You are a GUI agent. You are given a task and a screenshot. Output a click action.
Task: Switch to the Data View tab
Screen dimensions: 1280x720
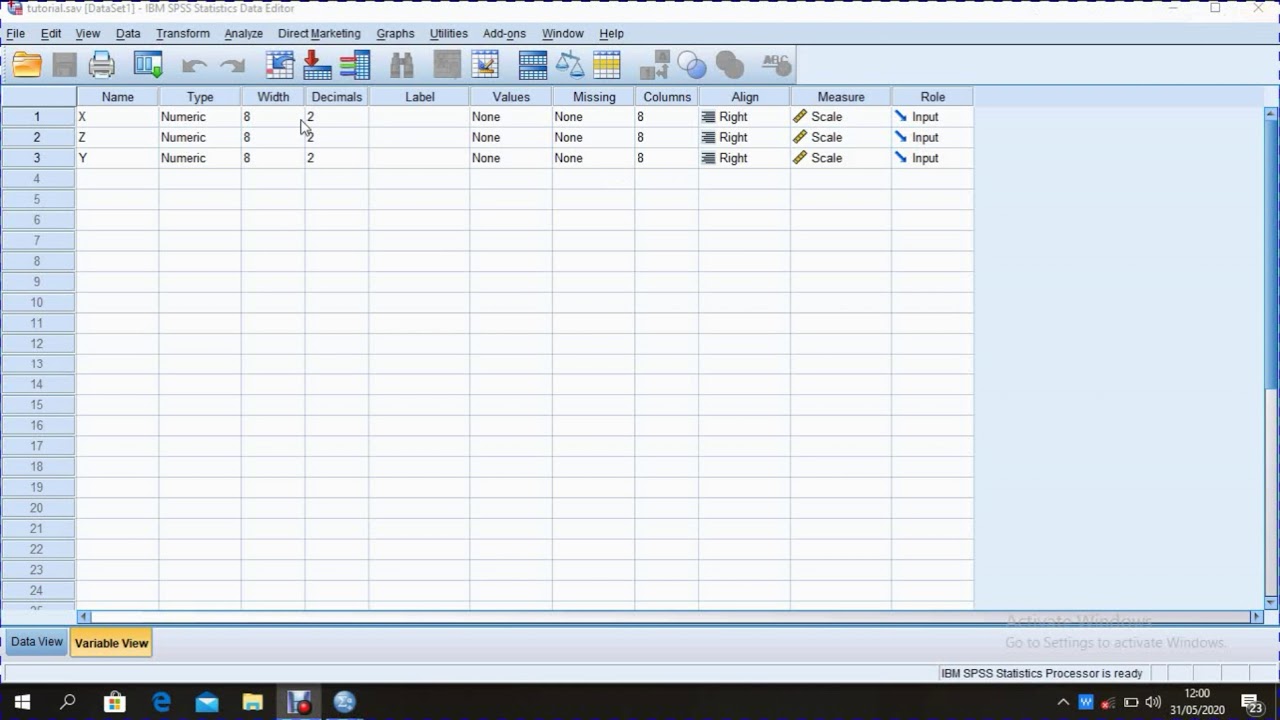click(x=37, y=642)
